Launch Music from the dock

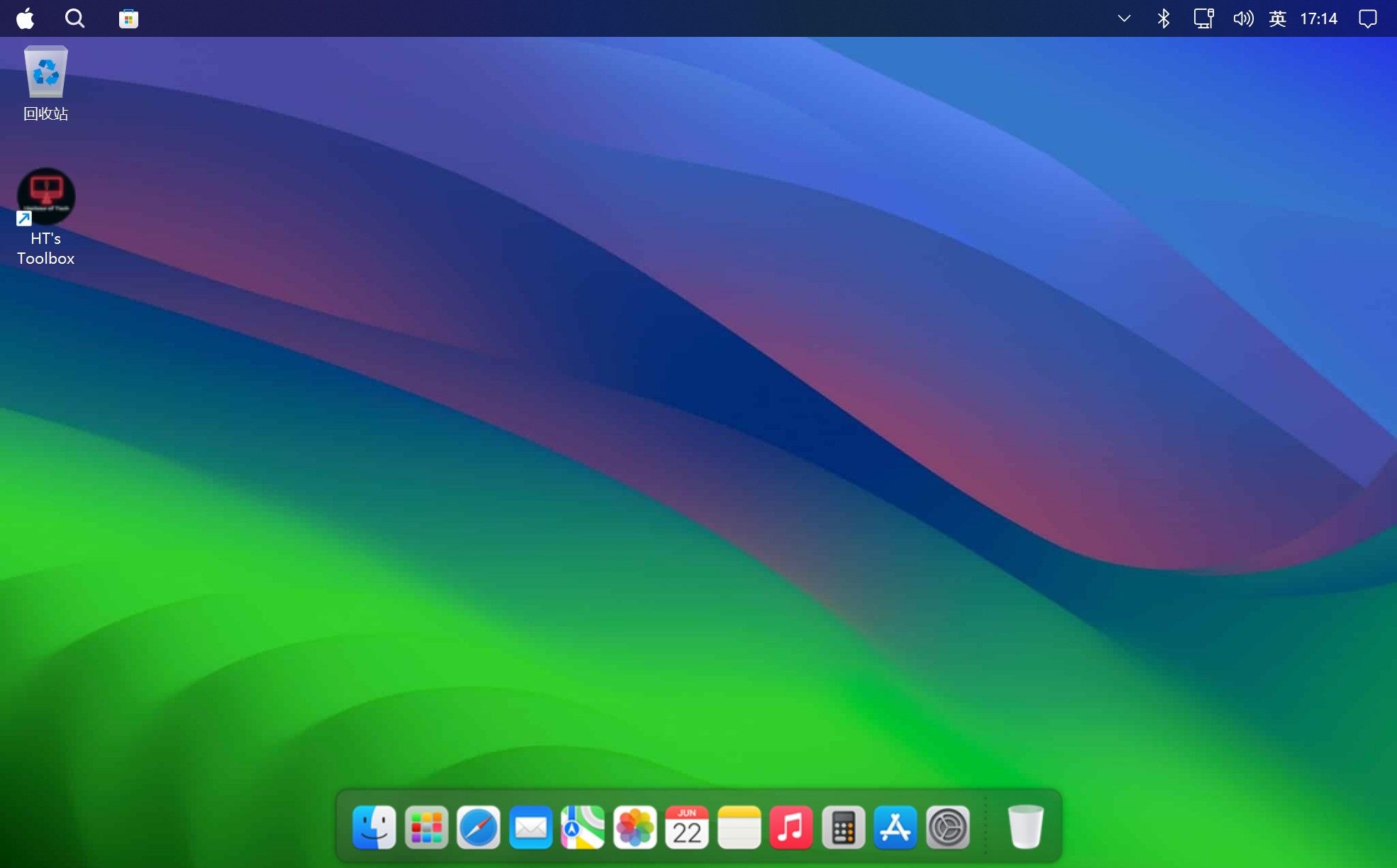click(791, 827)
